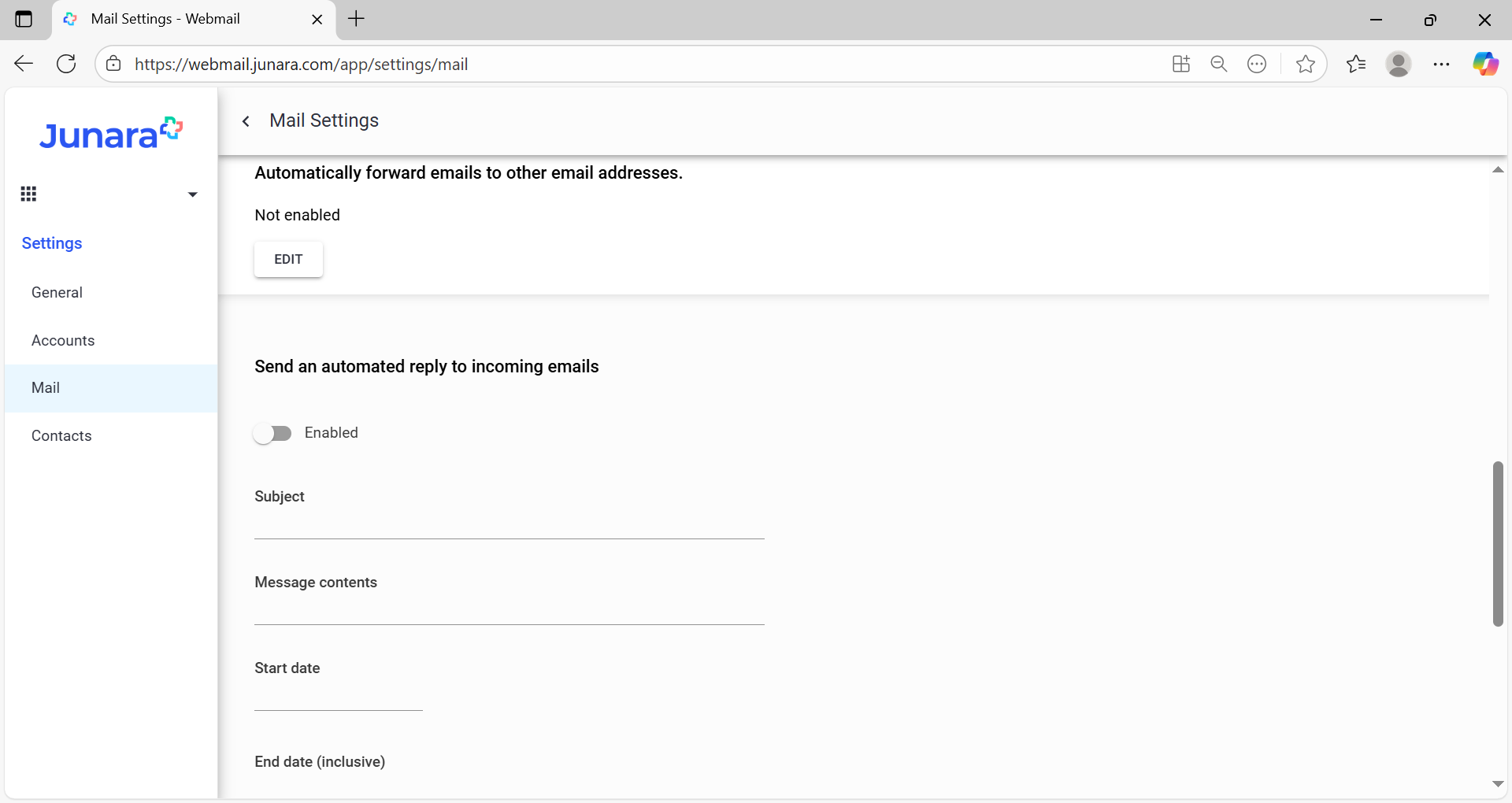Screen dimensions: 1512x803
Task: Open Contacts settings
Action: pos(111,436)
